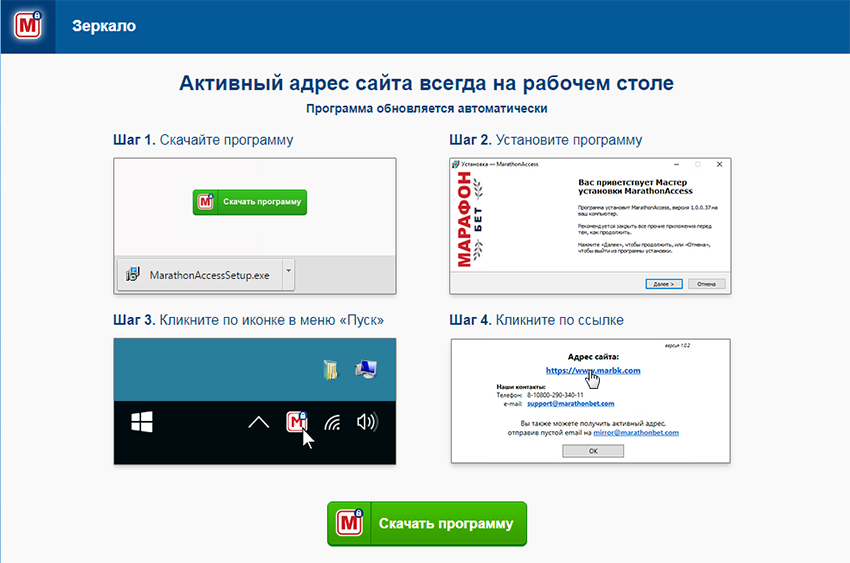Click 'Далее >' in the installer wizard

[x=662, y=283]
